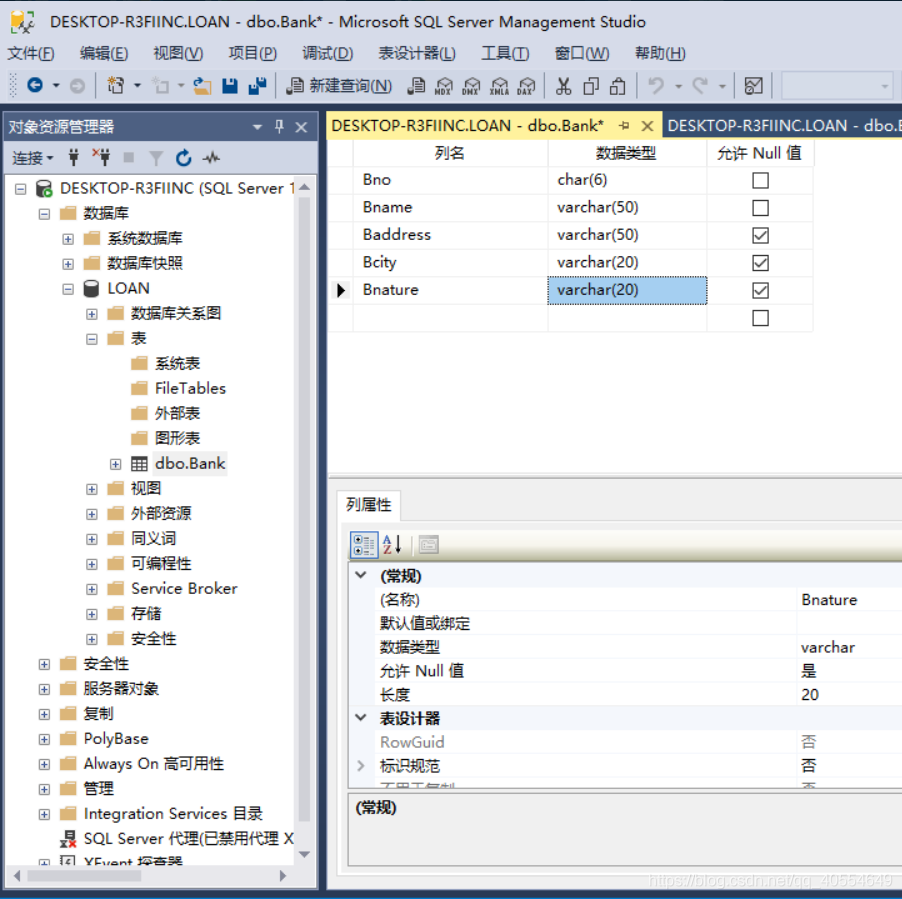Click the rightmost toolbar icon beside redo
This screenshot has height=899, width=902.
[x=754, y=86]
